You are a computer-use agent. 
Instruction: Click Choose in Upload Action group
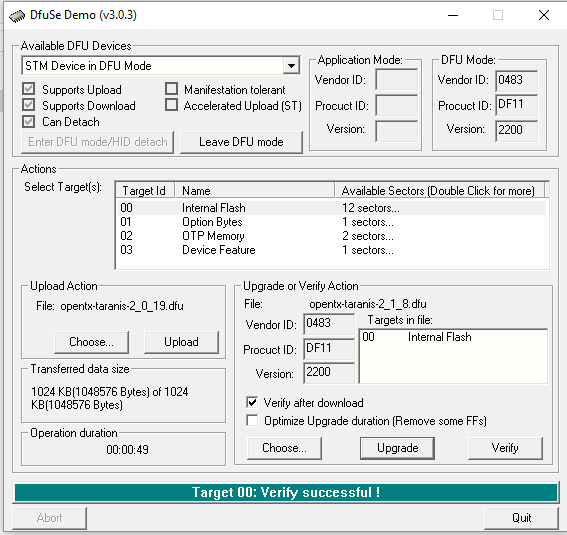(91, 342)
